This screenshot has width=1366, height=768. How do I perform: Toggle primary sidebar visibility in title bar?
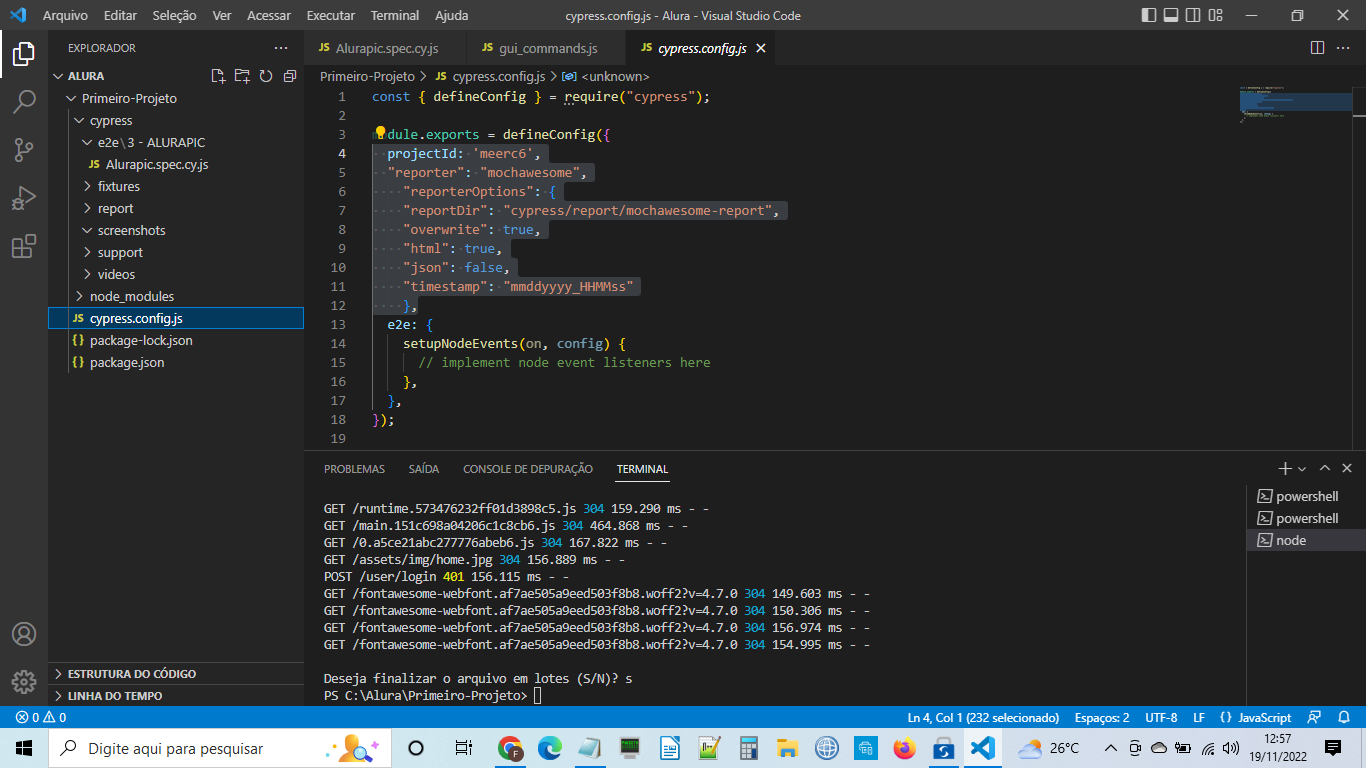pyautogui.click(x=1148, y=16)
